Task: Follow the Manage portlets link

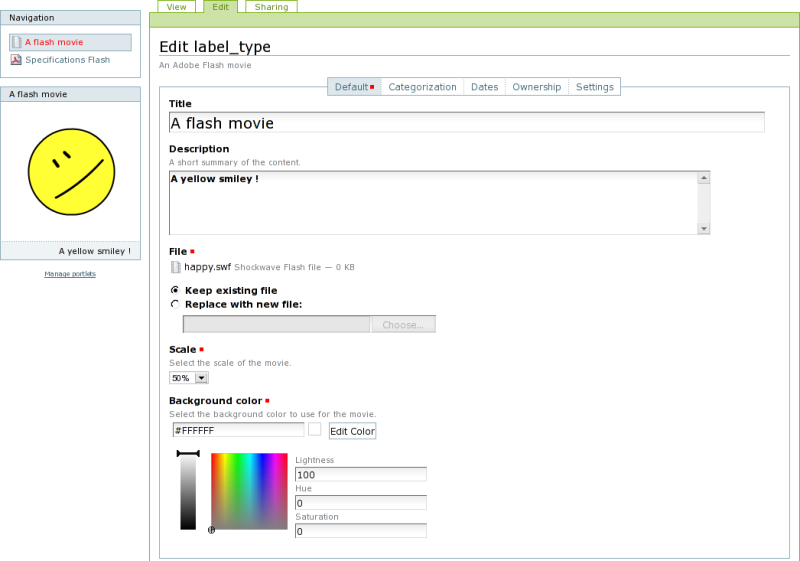Action: point(70,273)
